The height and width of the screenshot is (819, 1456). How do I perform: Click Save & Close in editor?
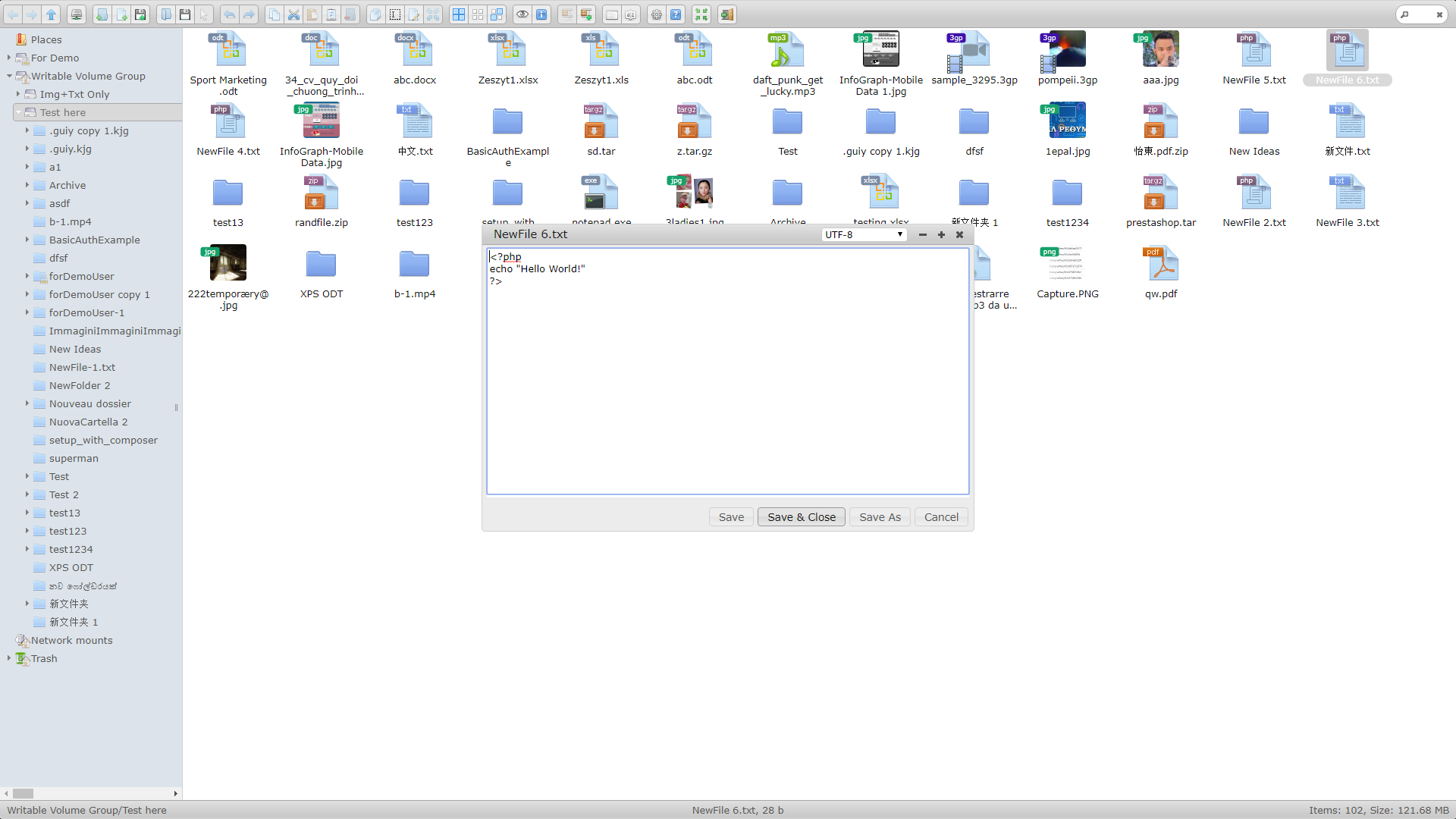click(x=802, y=517)
